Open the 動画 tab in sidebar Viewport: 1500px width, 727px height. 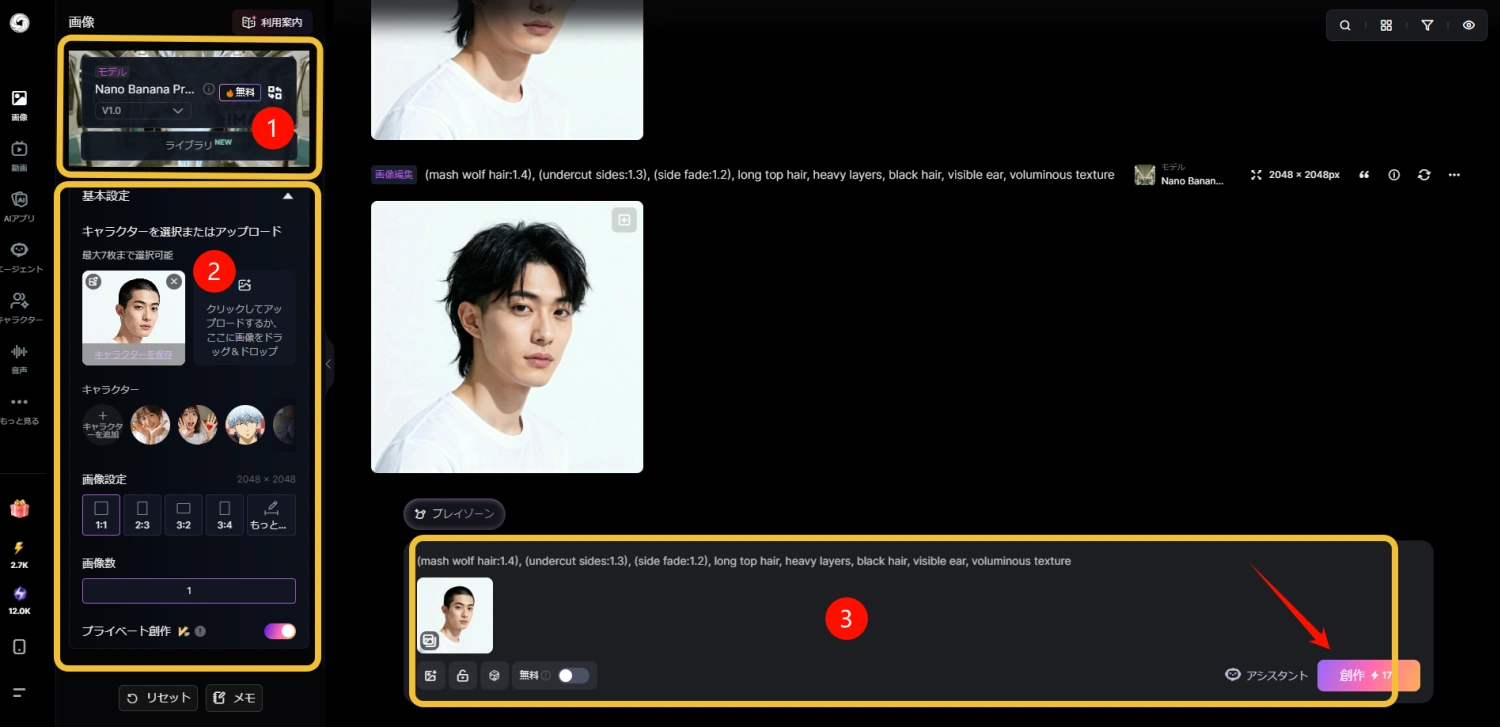point(19,154)
